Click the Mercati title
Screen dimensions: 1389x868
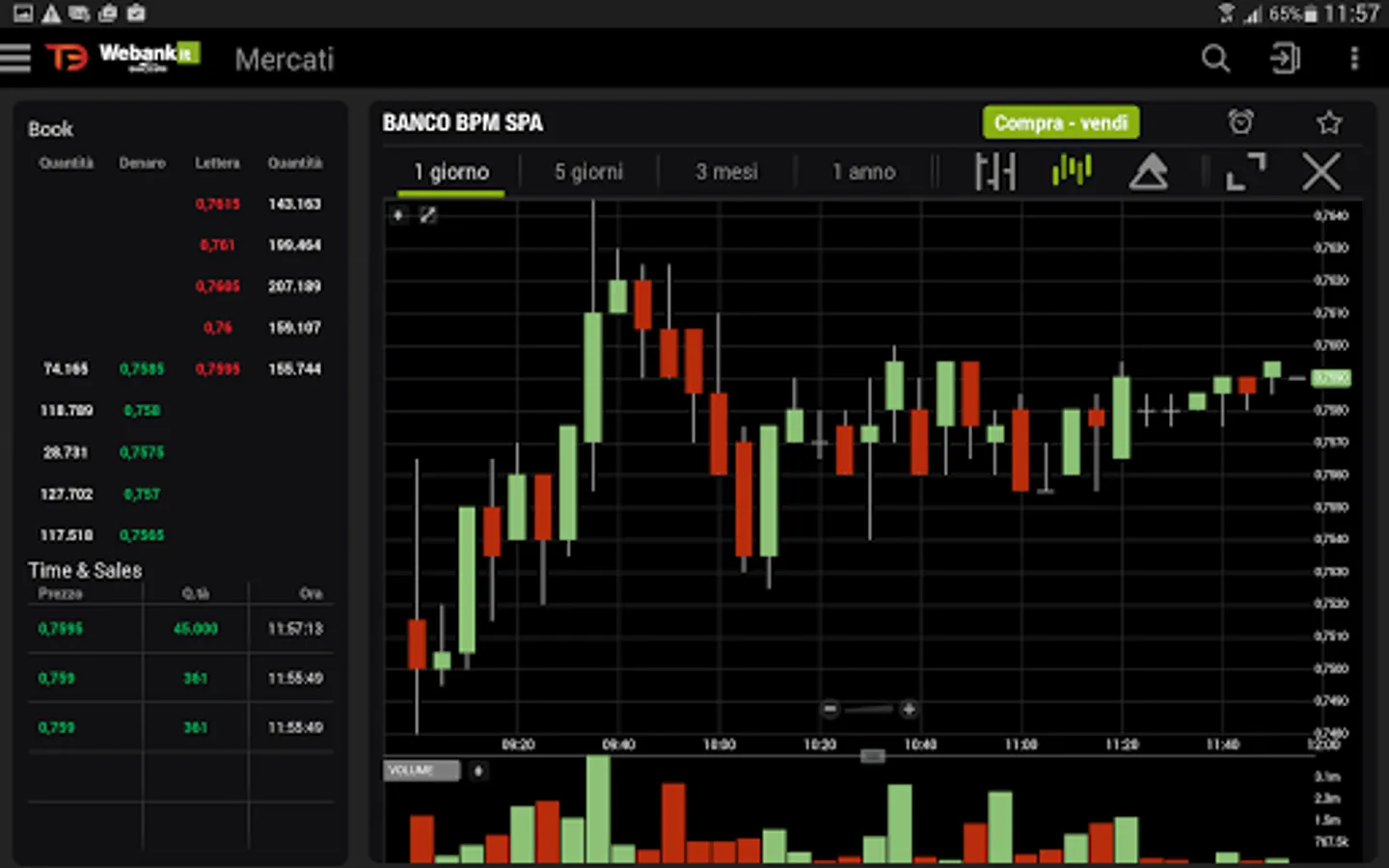pyautogui.click(x=285, y=60)
